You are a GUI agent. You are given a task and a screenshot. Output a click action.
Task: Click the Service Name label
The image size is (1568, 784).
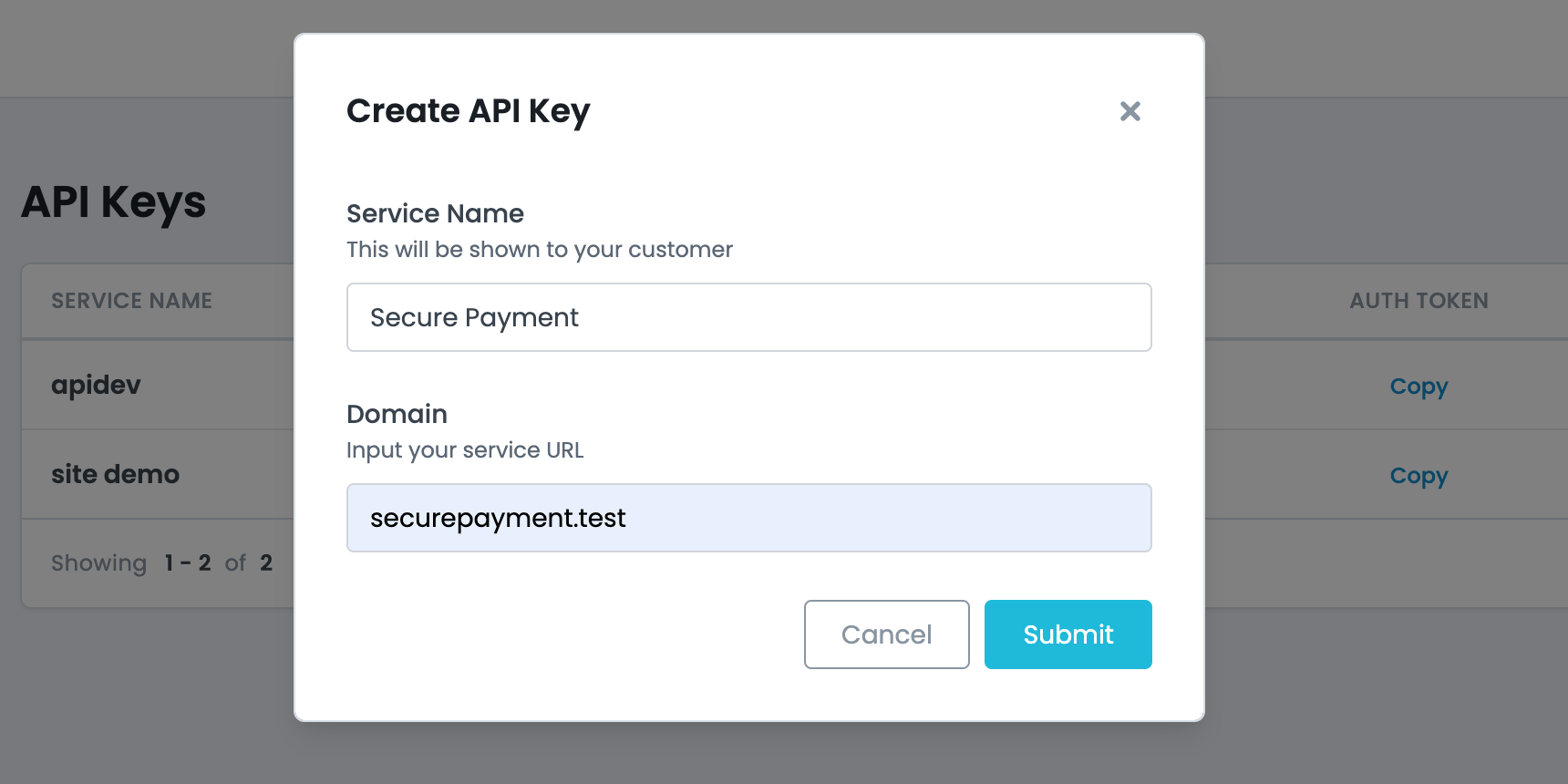pyautogui.click(x=435, y=213)
